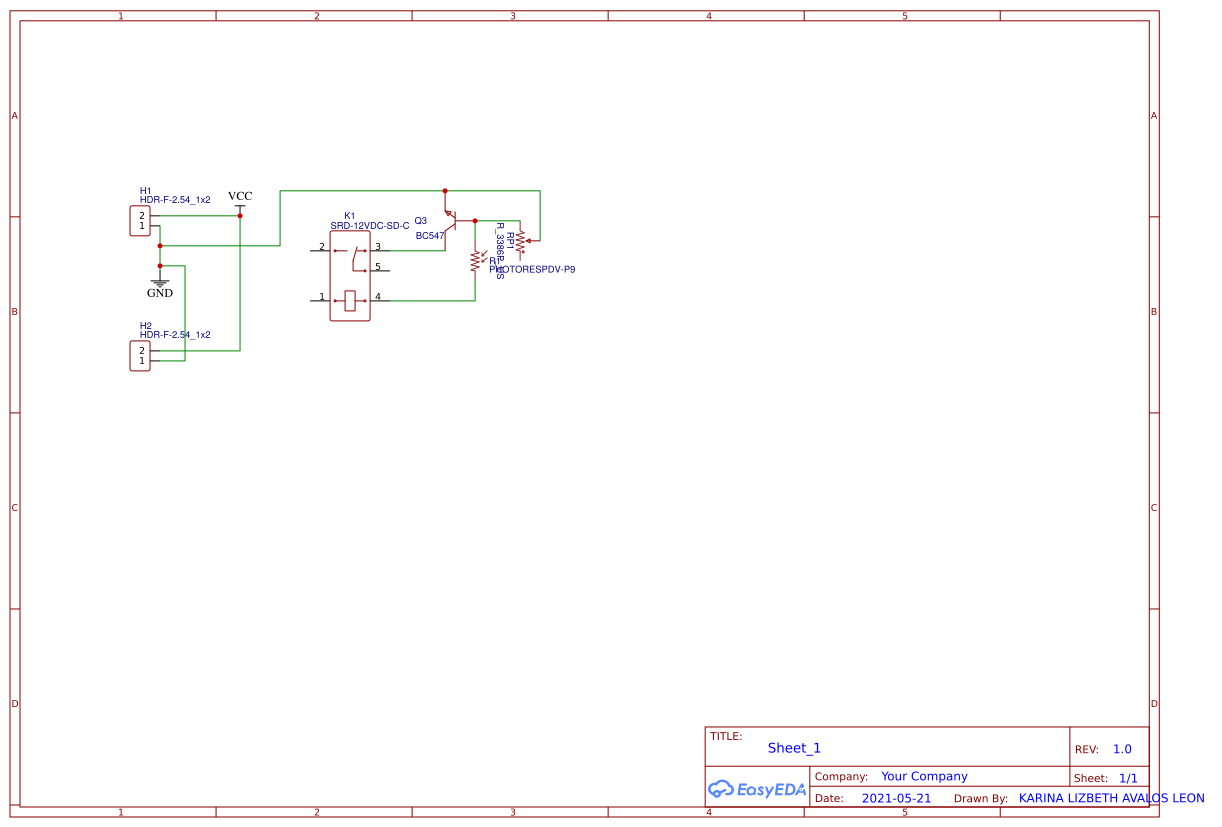The width and height of the screenshot is (1222, 827).
Task: Click the junction dot above transistor Q3
Action: (x=445, y=190)
